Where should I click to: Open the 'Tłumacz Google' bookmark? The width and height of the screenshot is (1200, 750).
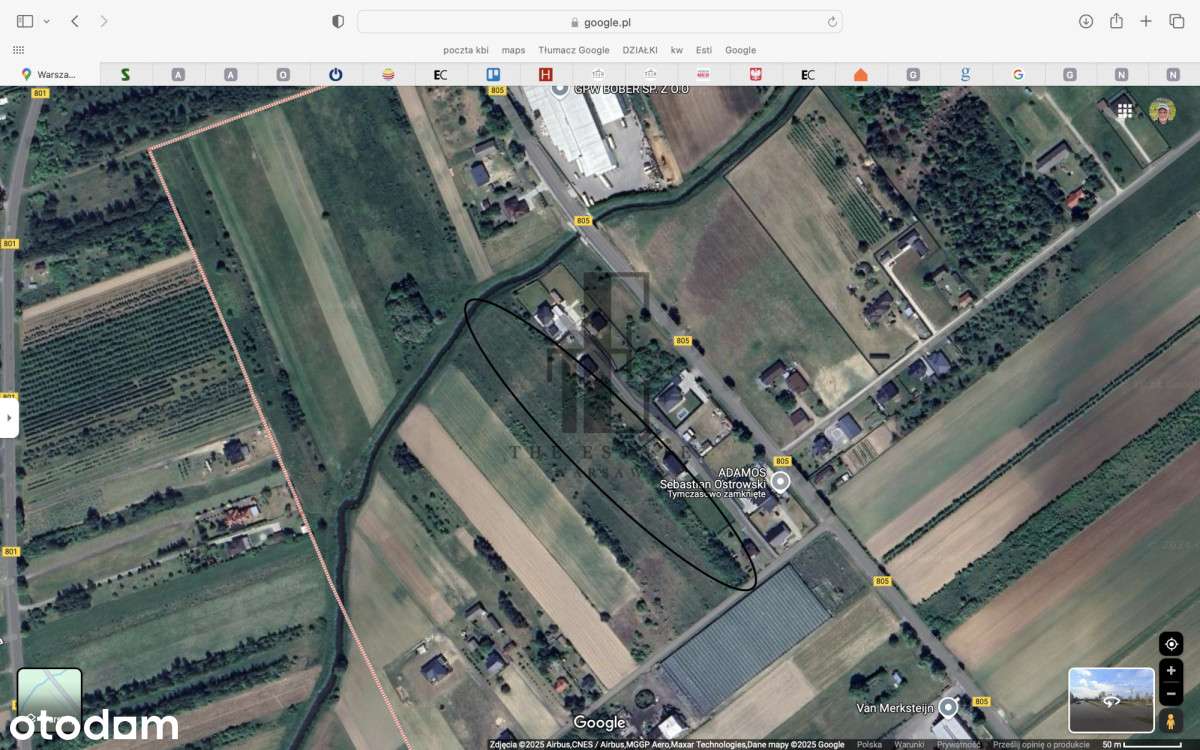tap(574, 50)
